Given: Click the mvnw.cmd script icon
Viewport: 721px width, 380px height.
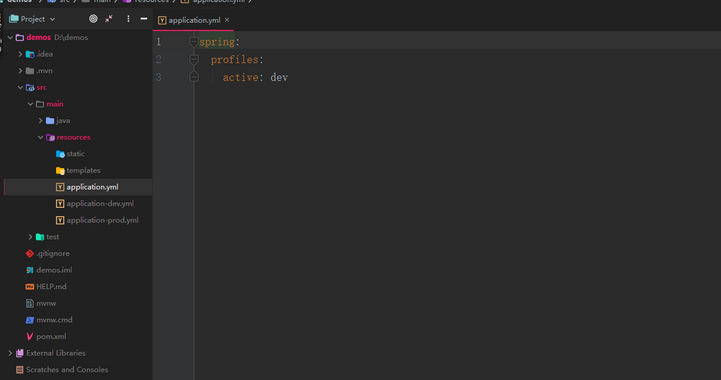Looking at the screenshot, I should click(x=30, y=320).
